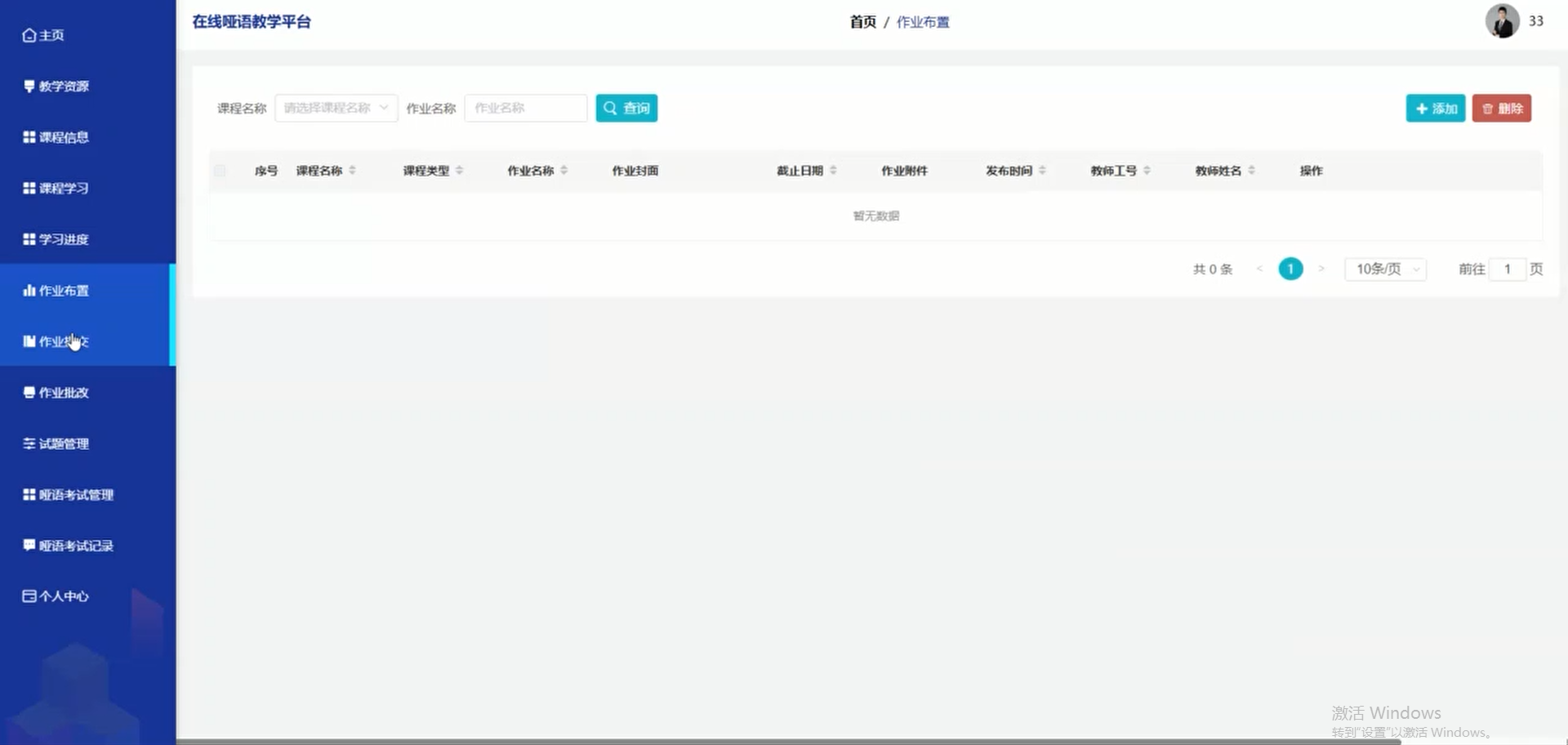The image size is (1568, 745).
Task: Open the 课程名称 course selection dropdown
Action: [336, 108]
